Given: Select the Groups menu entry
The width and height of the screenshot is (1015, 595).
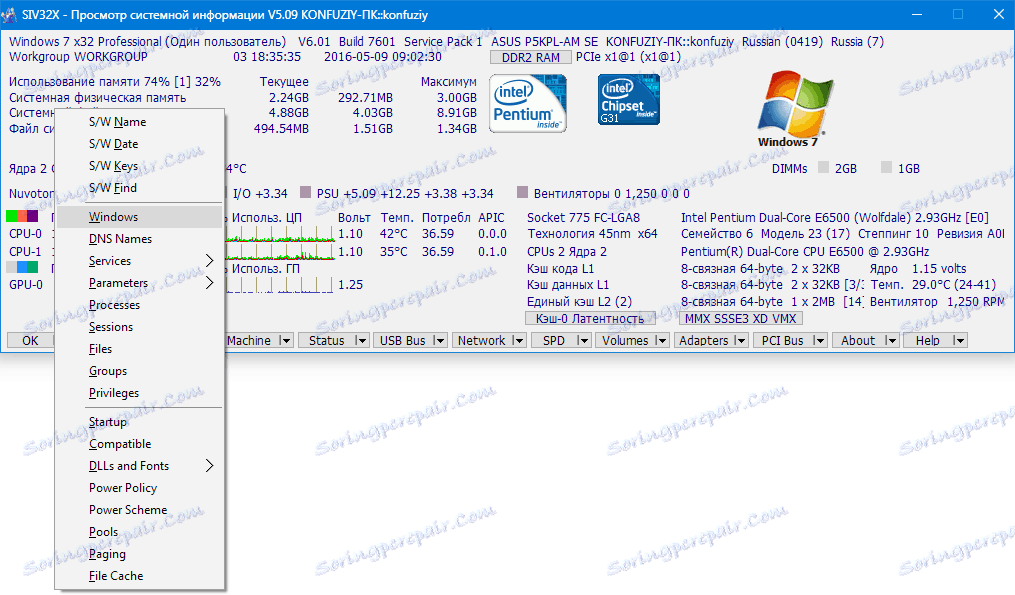Looking at the screenshot, I should coord(140,371).
